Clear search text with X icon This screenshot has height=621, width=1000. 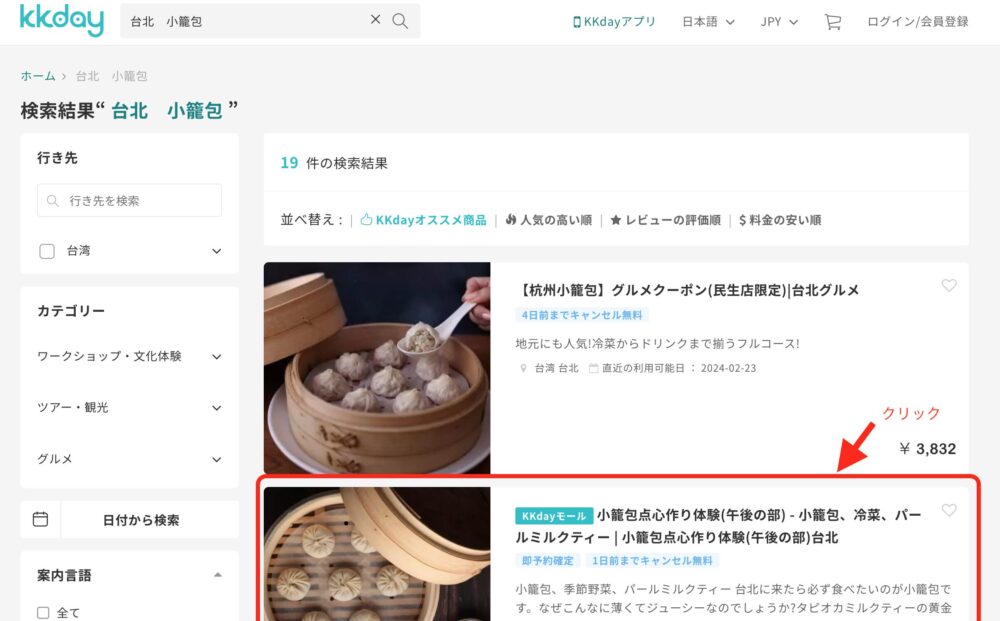[376, 20]
